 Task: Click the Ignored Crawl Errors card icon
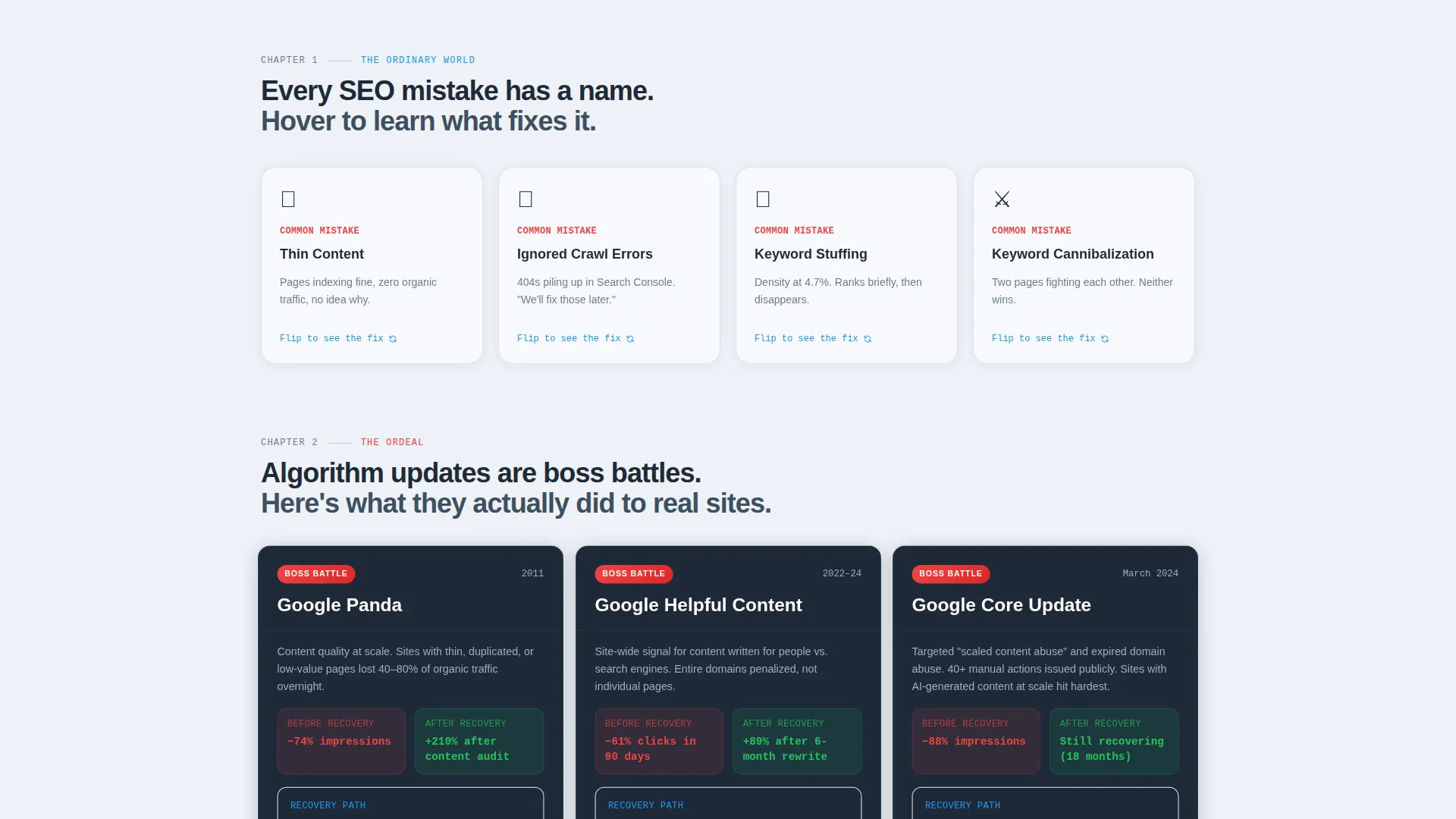(526, 199)
